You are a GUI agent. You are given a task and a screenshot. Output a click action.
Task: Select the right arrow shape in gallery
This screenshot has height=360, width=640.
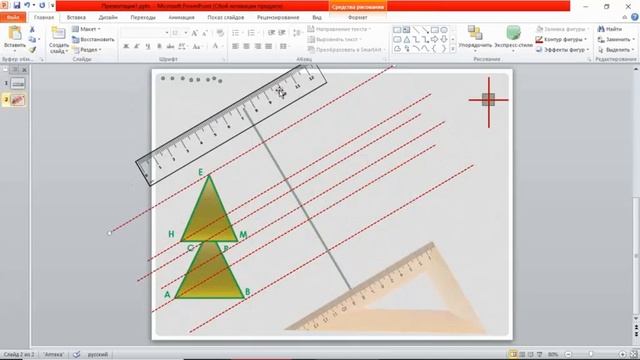(x=435, y=40)
